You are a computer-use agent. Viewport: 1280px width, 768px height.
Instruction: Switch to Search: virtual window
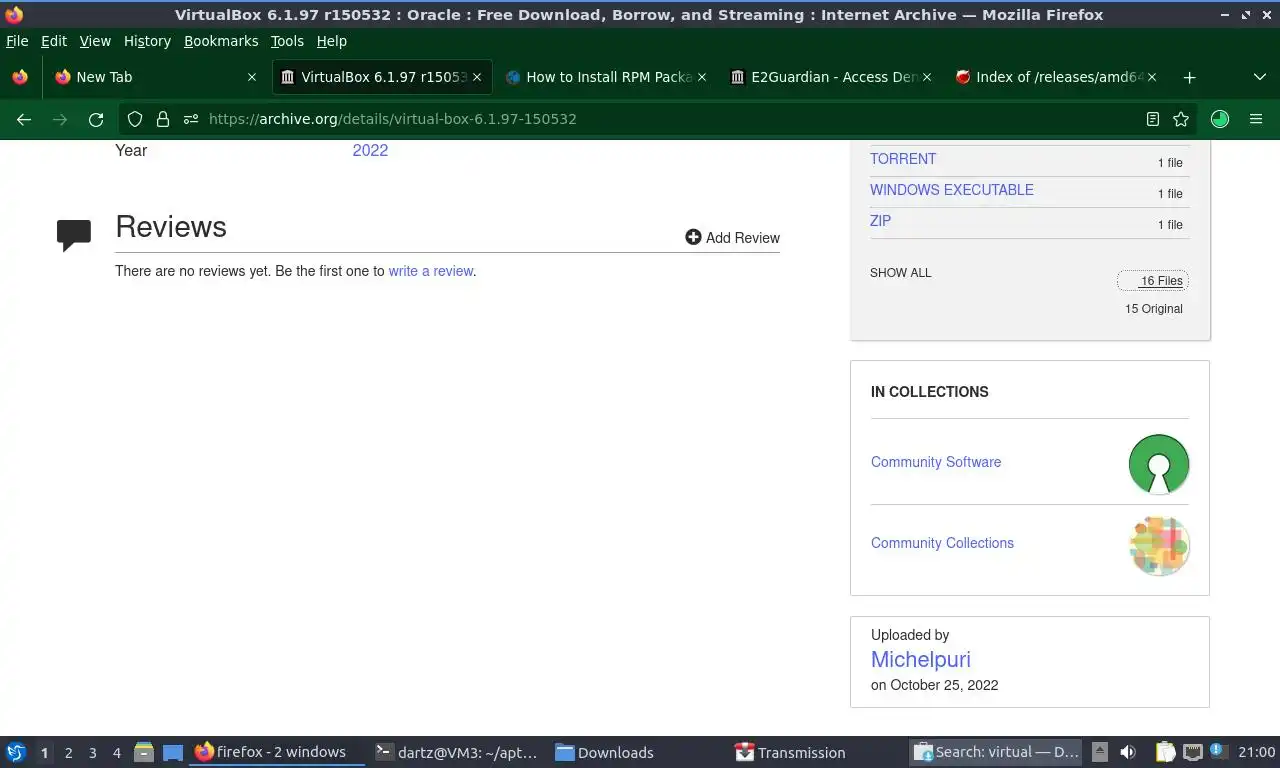tap(997, 752)
